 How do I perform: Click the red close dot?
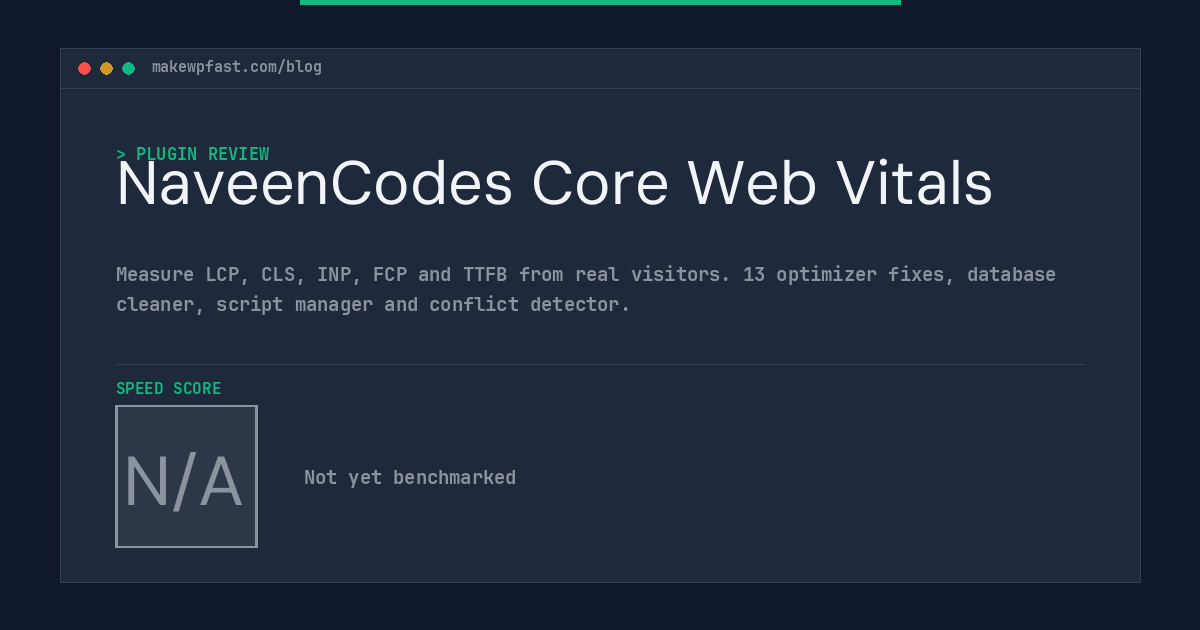(x=84, y=68)
